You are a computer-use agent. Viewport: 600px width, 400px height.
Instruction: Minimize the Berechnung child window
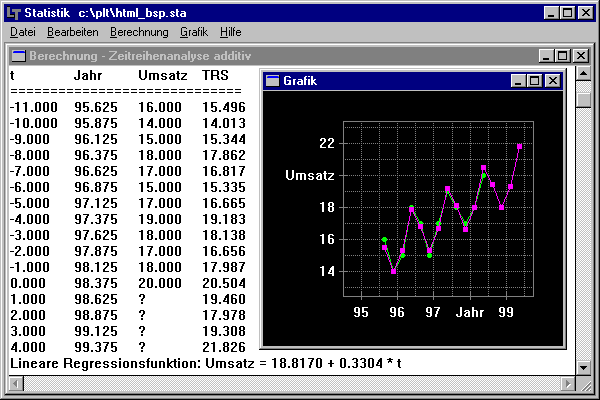(546, 55)
